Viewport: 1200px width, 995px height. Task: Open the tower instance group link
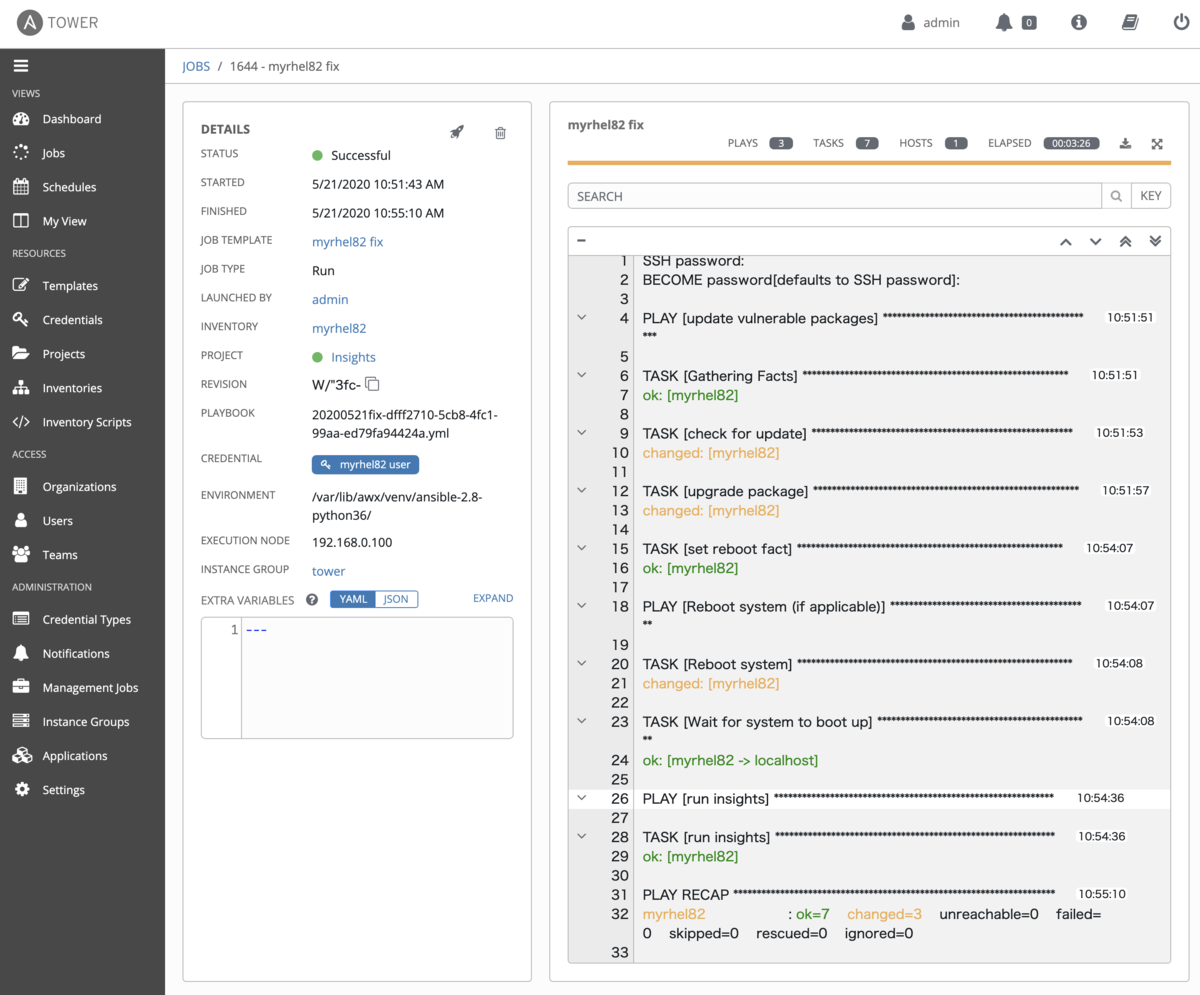click(328, 571)
